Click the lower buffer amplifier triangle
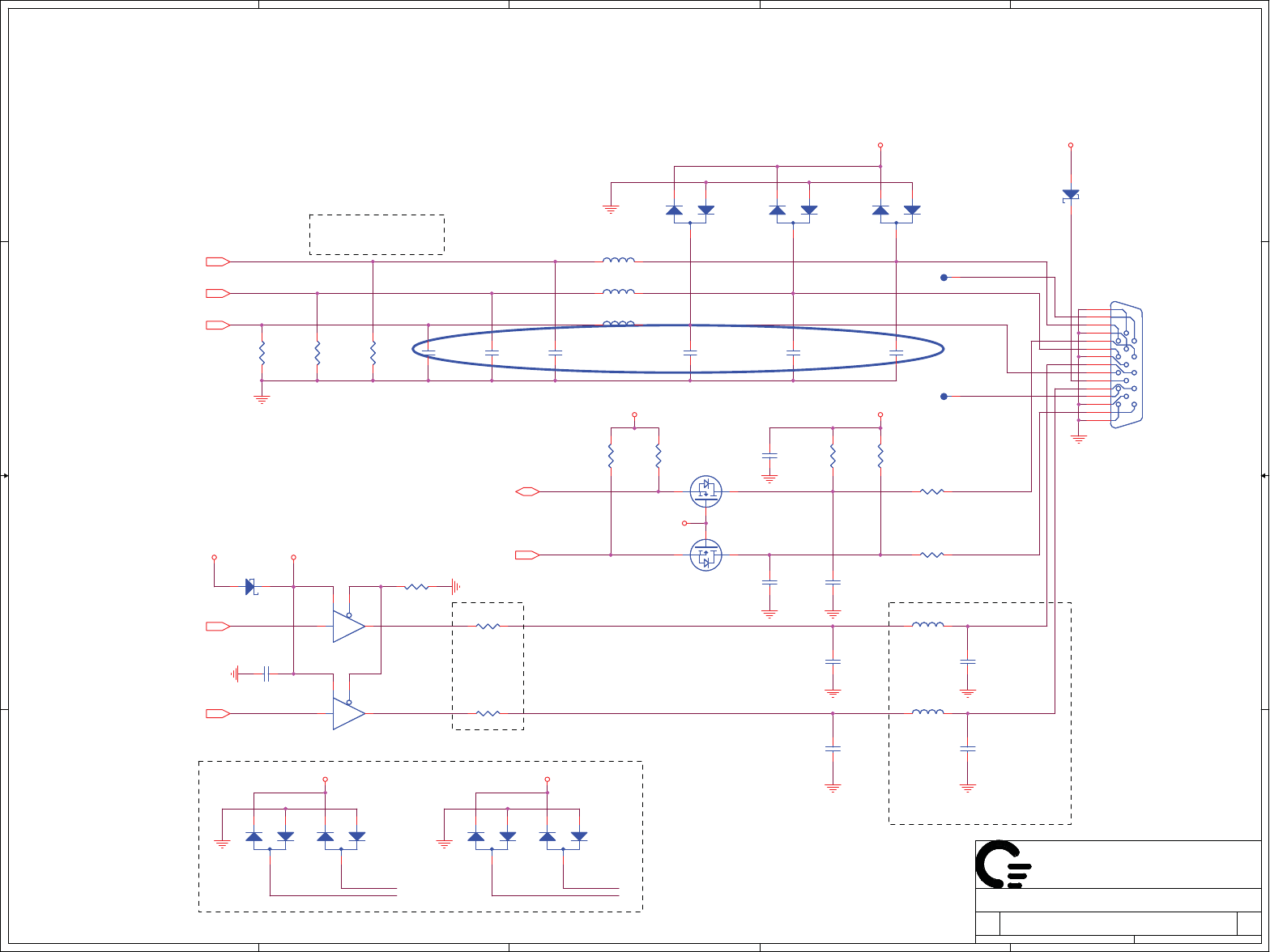The image size is (1270, 952). (x=349, y=713)
